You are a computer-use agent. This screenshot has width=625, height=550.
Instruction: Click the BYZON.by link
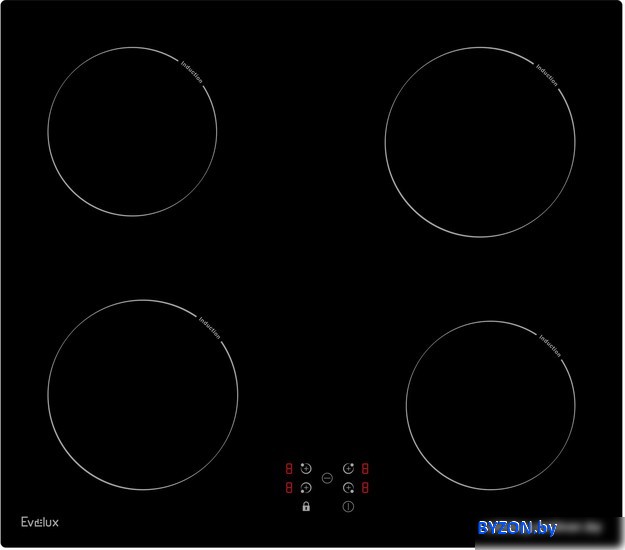click(x=517, y=528)
